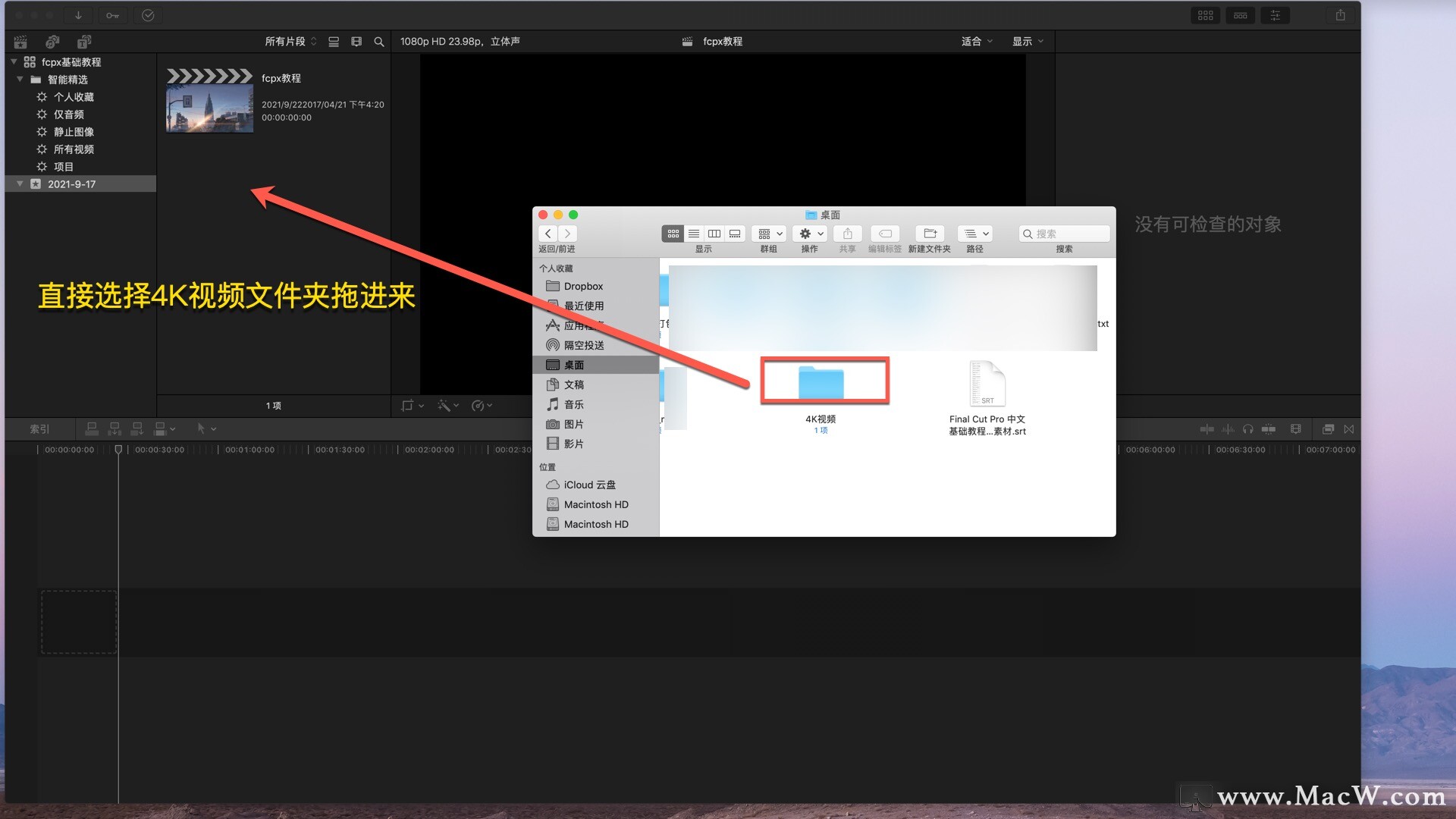Open the 所有片段 clip filter dropdown
This screenshot has width=1456, height=819.
[290, 42]
